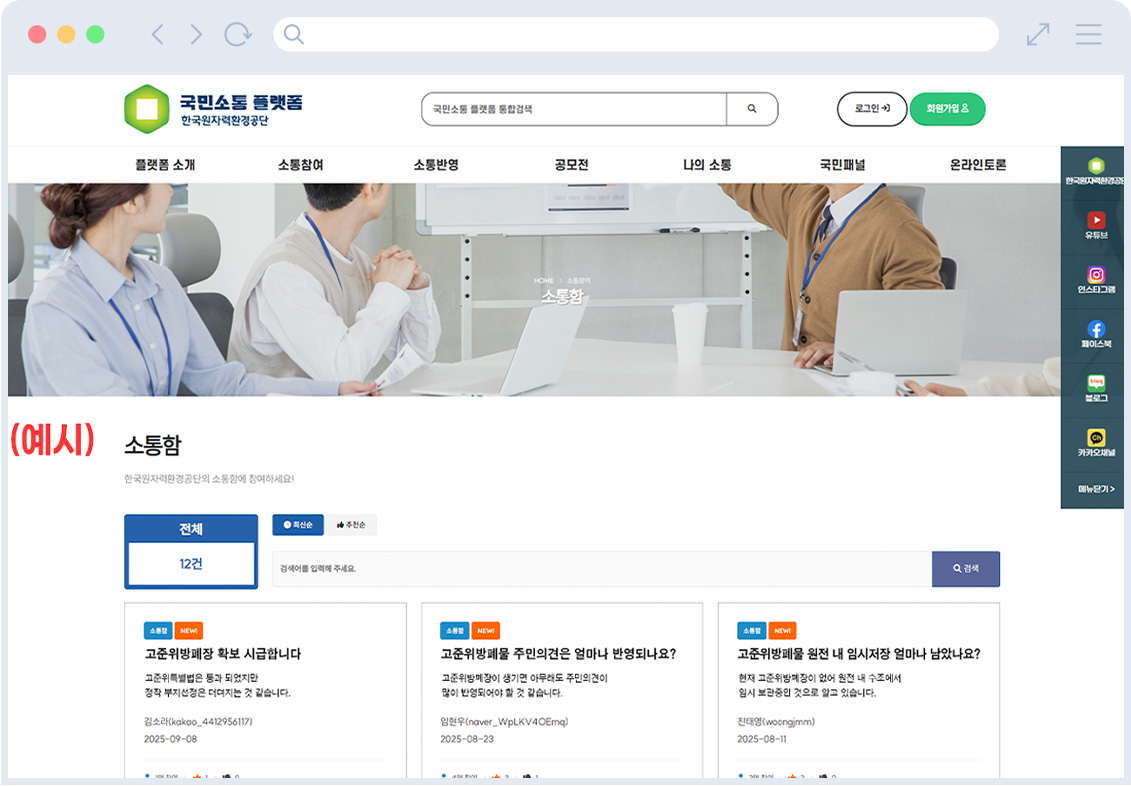Sort posts by 추천순
The height and width of the screenshot is (786, 1131).
tap(351, 525)
